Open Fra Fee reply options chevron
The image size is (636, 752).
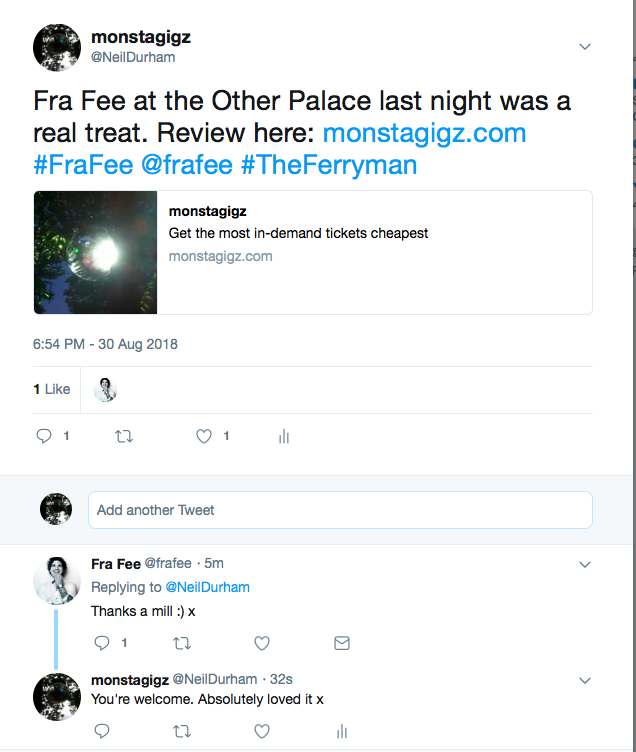click(x=585, y=565)
